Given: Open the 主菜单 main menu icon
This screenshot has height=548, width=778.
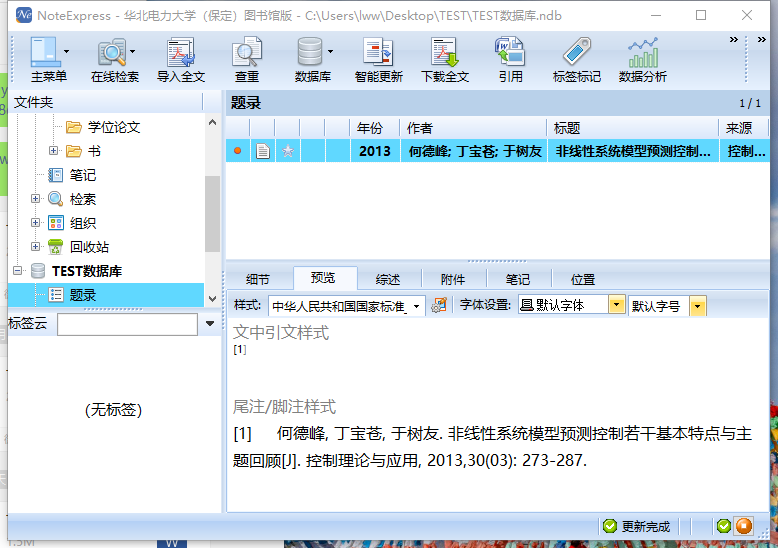Looking at the screenshot, I should pos(45,52).
